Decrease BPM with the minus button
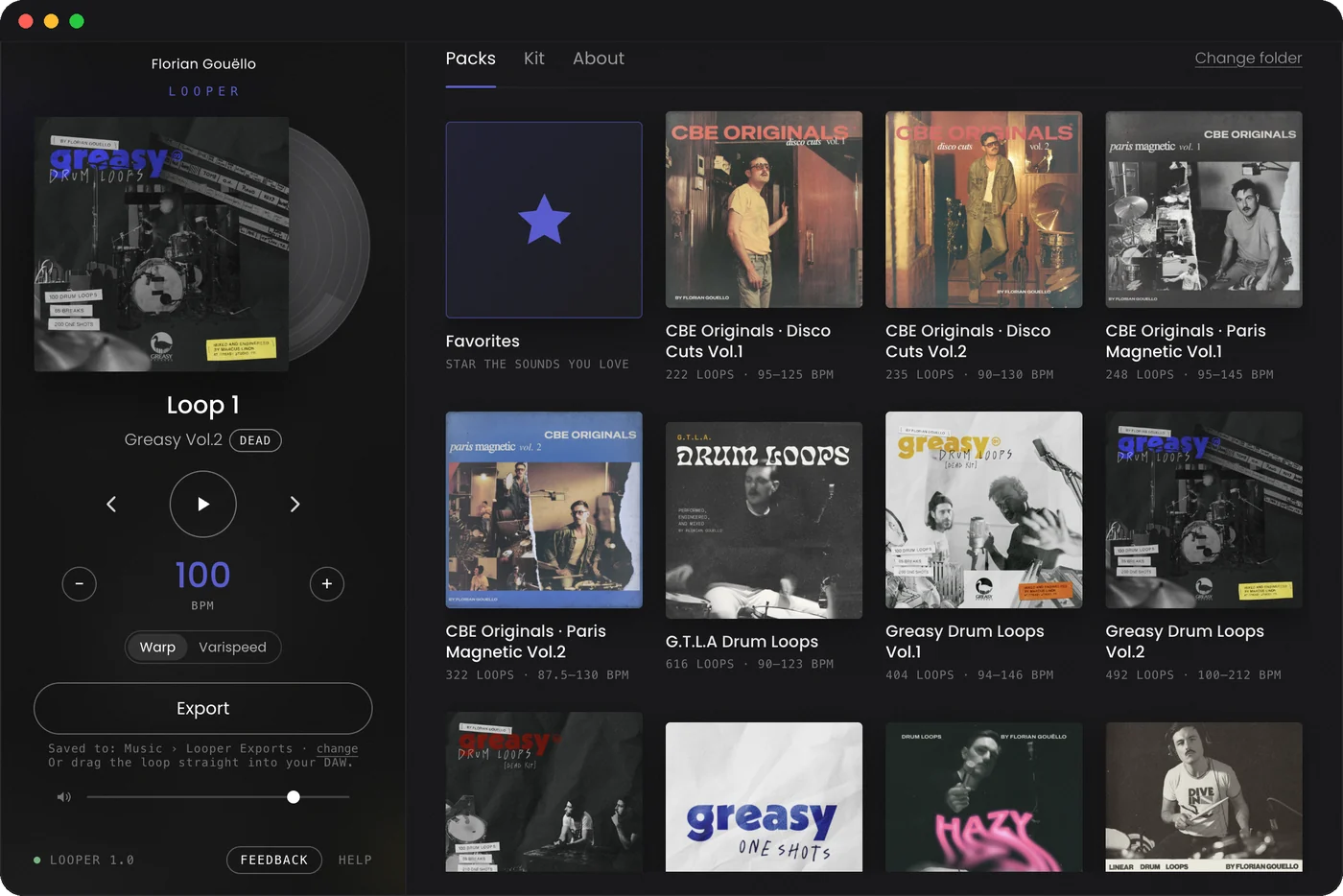 click(x=79, y=583)
